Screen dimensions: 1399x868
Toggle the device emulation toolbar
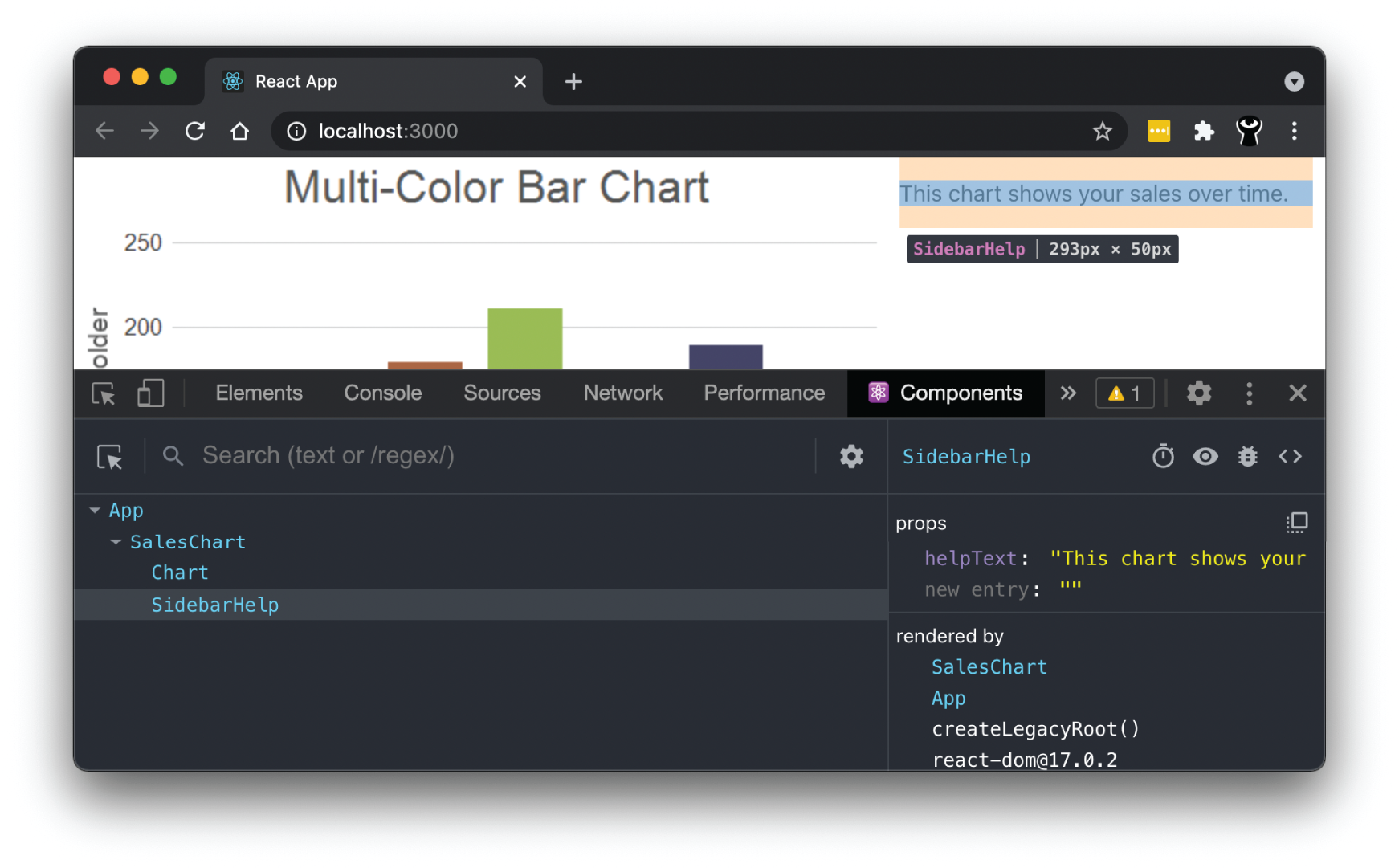click(150, 393)
